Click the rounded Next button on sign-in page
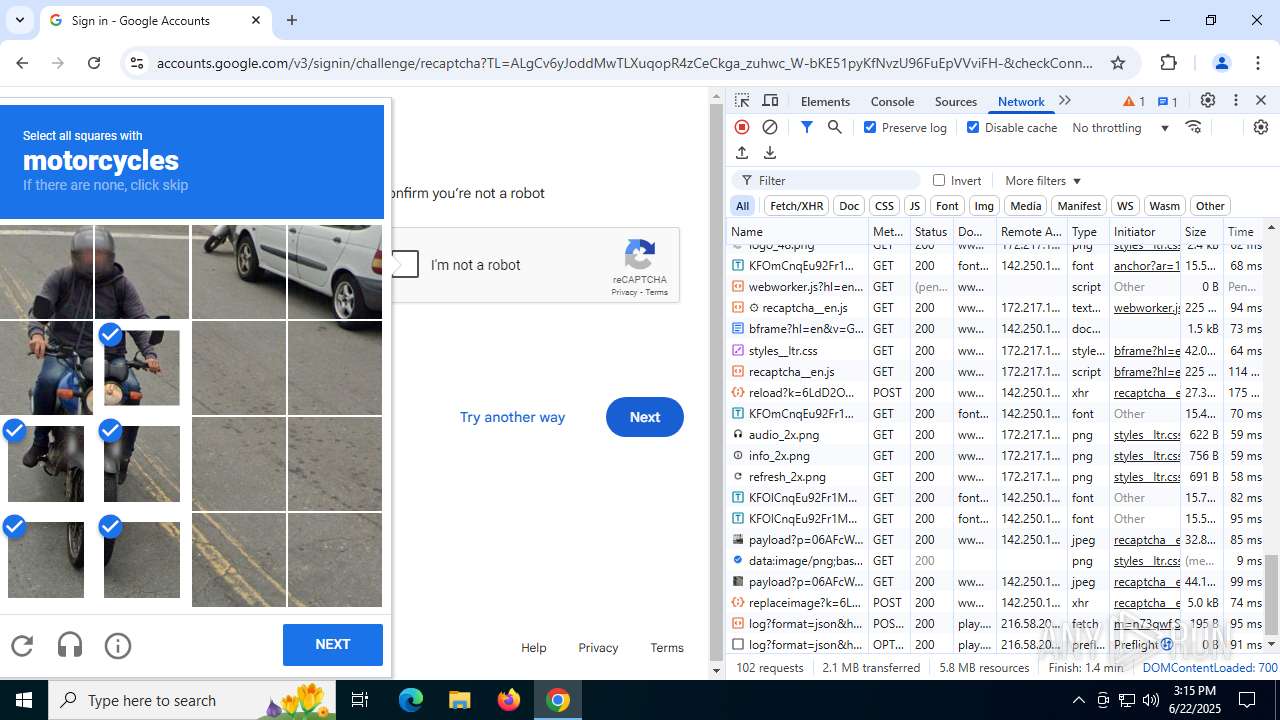Viewport: 1280px width, 720px height. (x=645, y=417)
